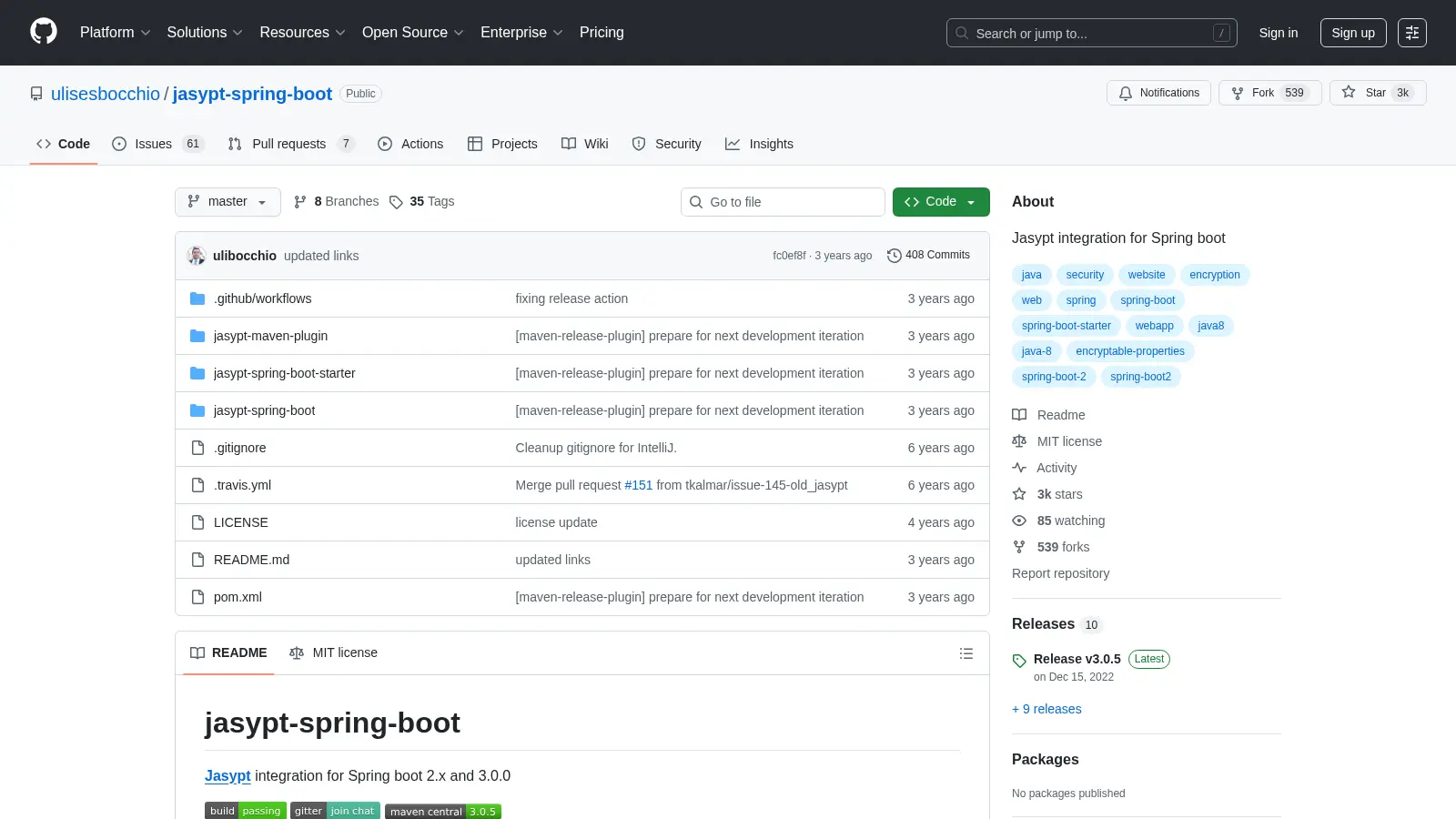Open the Pricing page
Viewport: 1456px width, 819px height.
[602, 33]
